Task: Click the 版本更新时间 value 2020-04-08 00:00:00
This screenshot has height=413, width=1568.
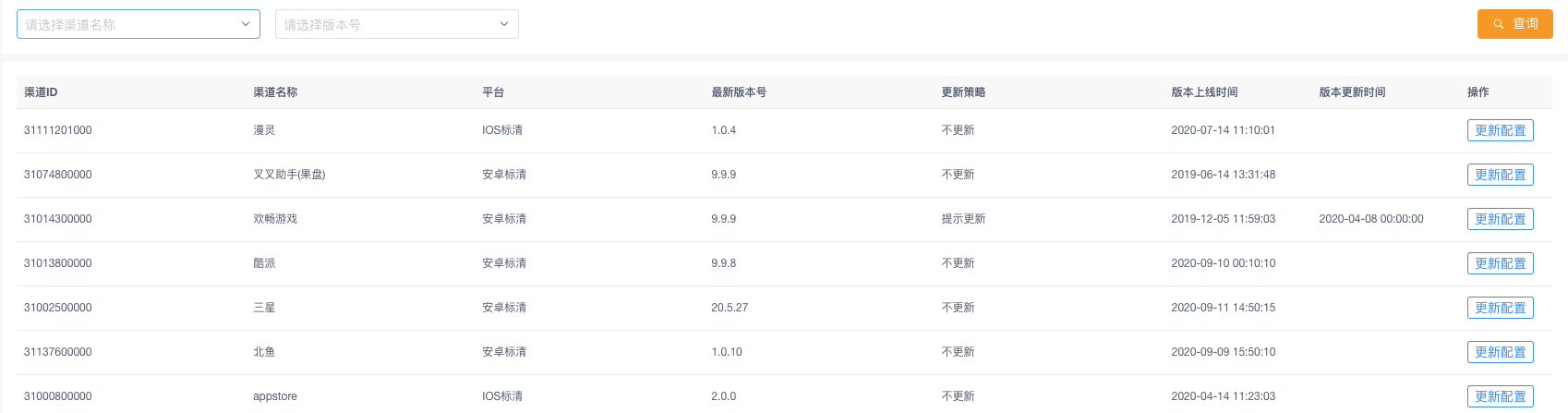Action: pos(1370,219)
